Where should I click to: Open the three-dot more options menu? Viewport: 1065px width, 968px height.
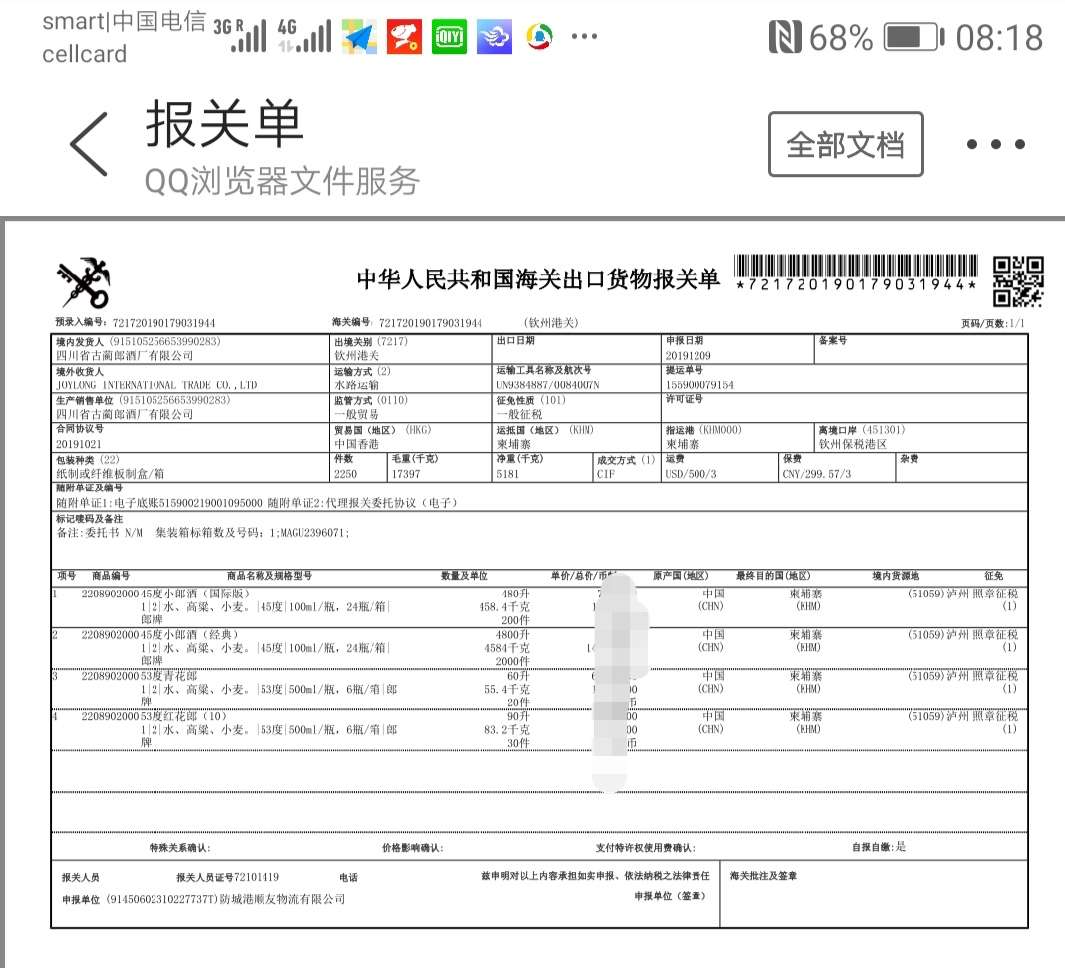pyautogui.click(x=995, y=144)
